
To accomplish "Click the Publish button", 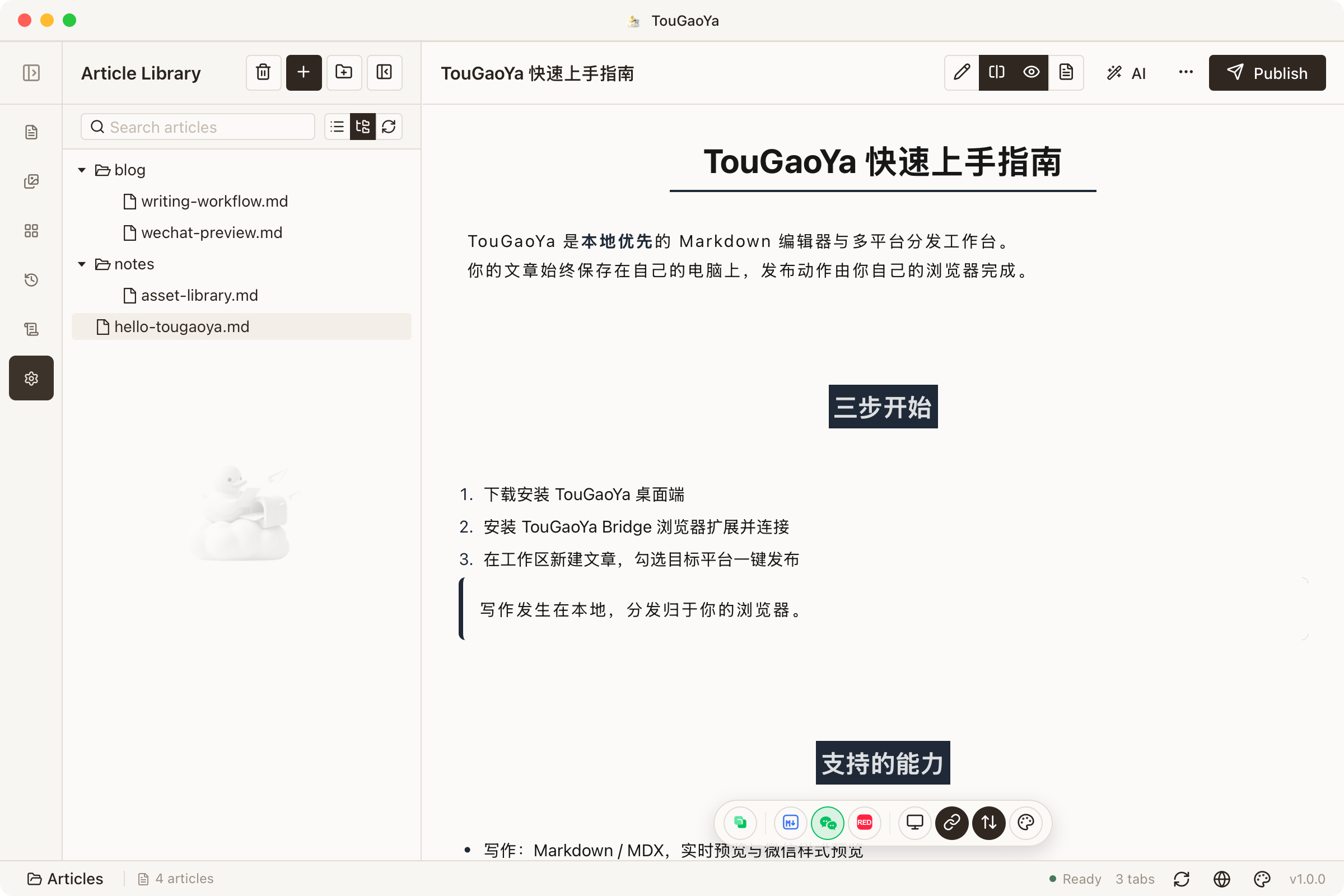I will tap(1267, 73).
